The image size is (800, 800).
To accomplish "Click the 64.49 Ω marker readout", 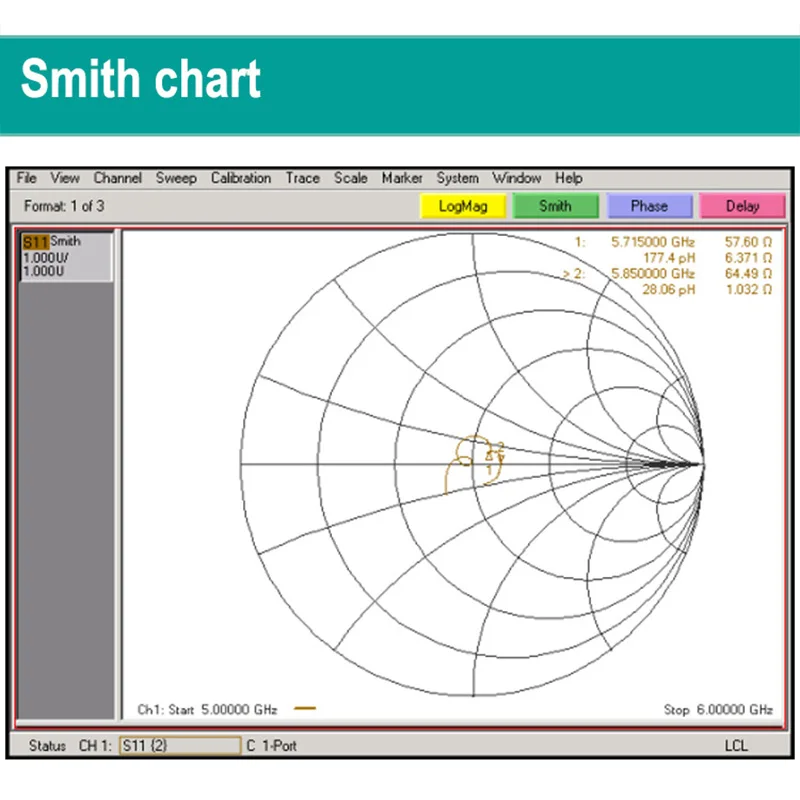I will [x=748, y=273].
